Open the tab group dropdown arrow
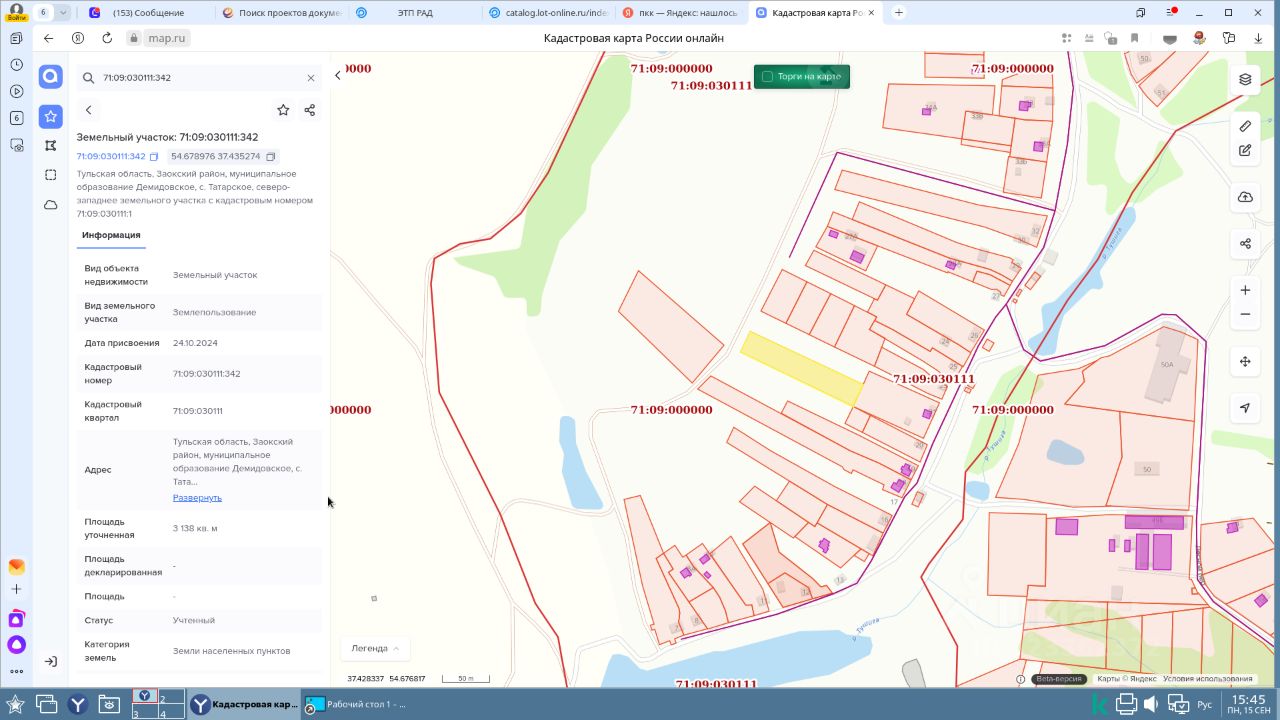1280x720 pixels. click(x=63, y=13)
